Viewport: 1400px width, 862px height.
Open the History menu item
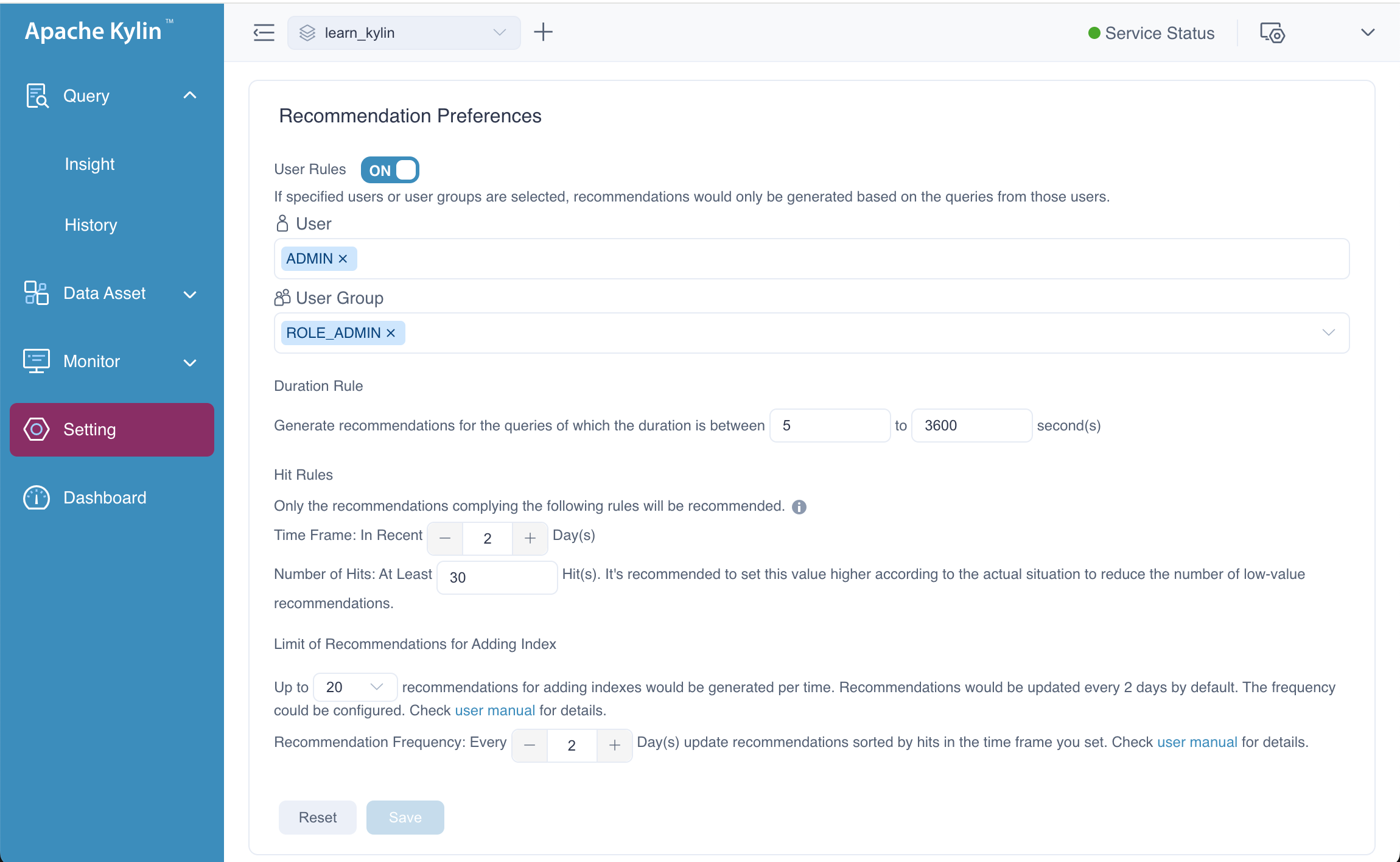(91, 225)
